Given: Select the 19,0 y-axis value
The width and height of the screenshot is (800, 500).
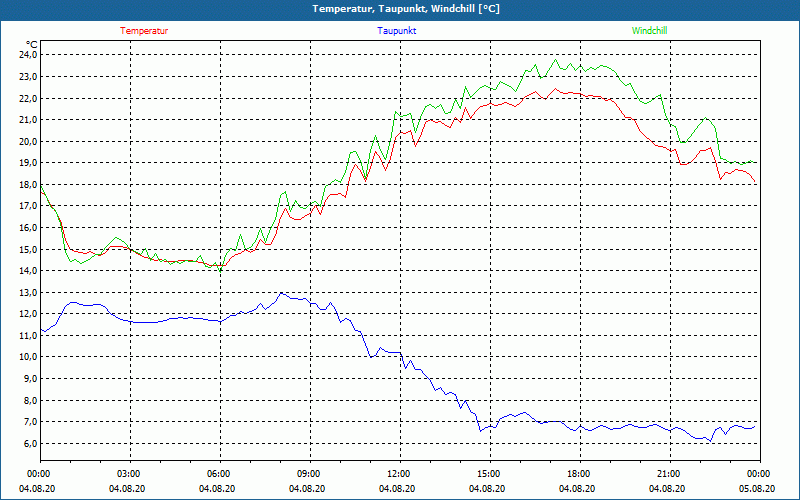Looking at the screenshot, I should tap(29, 163).
